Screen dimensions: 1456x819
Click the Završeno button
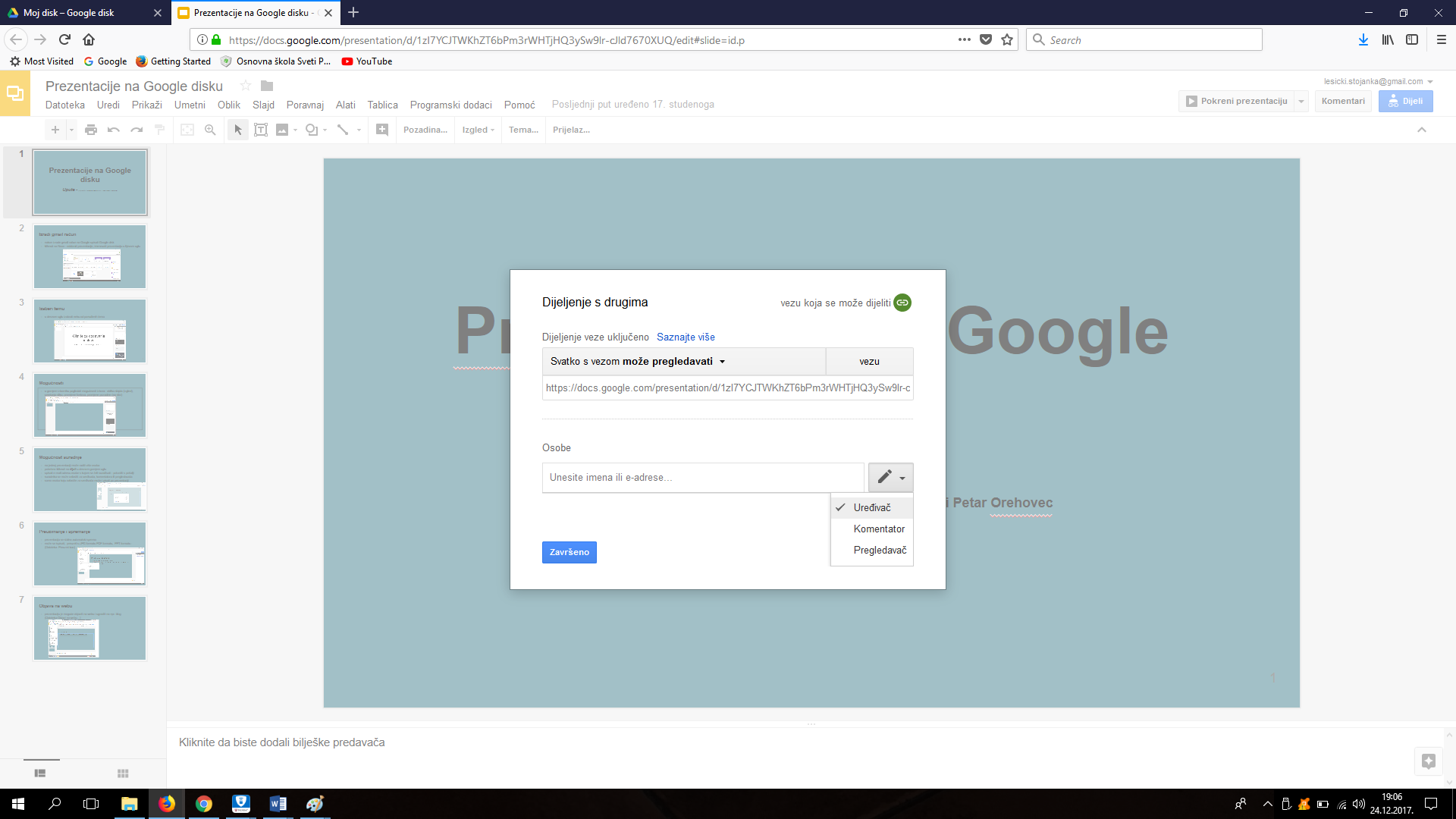point(569,552)
